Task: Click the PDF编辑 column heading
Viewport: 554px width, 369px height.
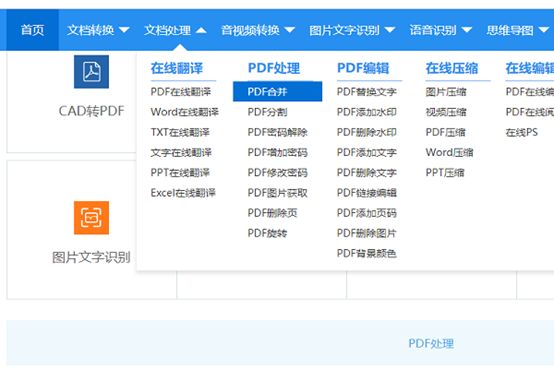Action: coord(363,68)
